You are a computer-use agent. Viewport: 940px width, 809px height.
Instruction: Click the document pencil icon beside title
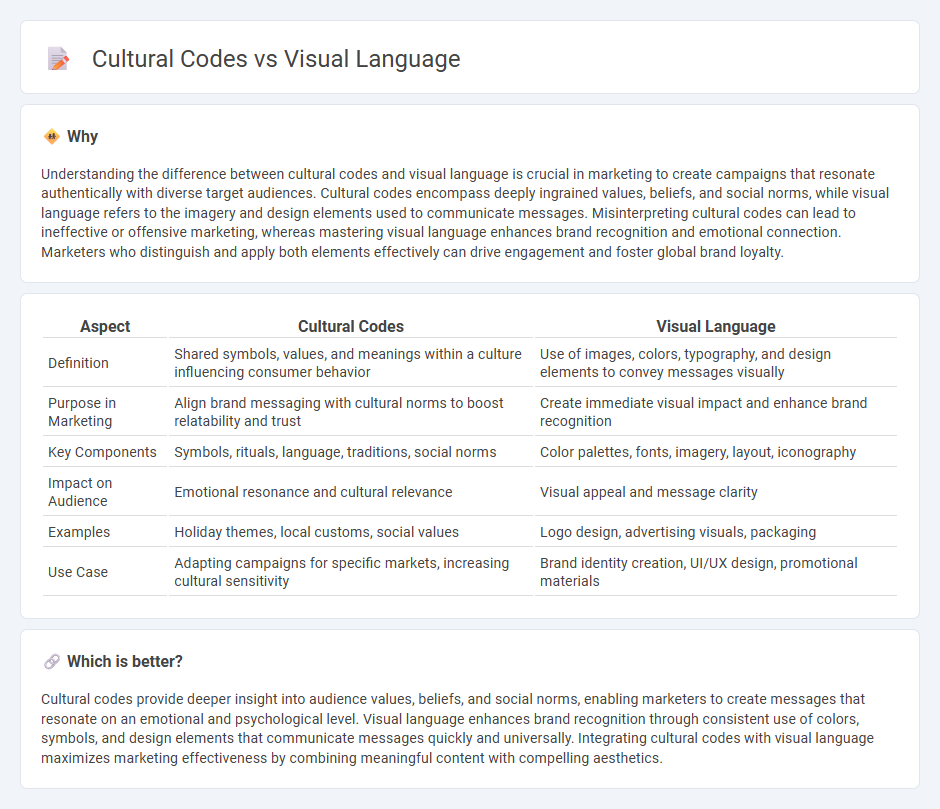click(58, 59)
